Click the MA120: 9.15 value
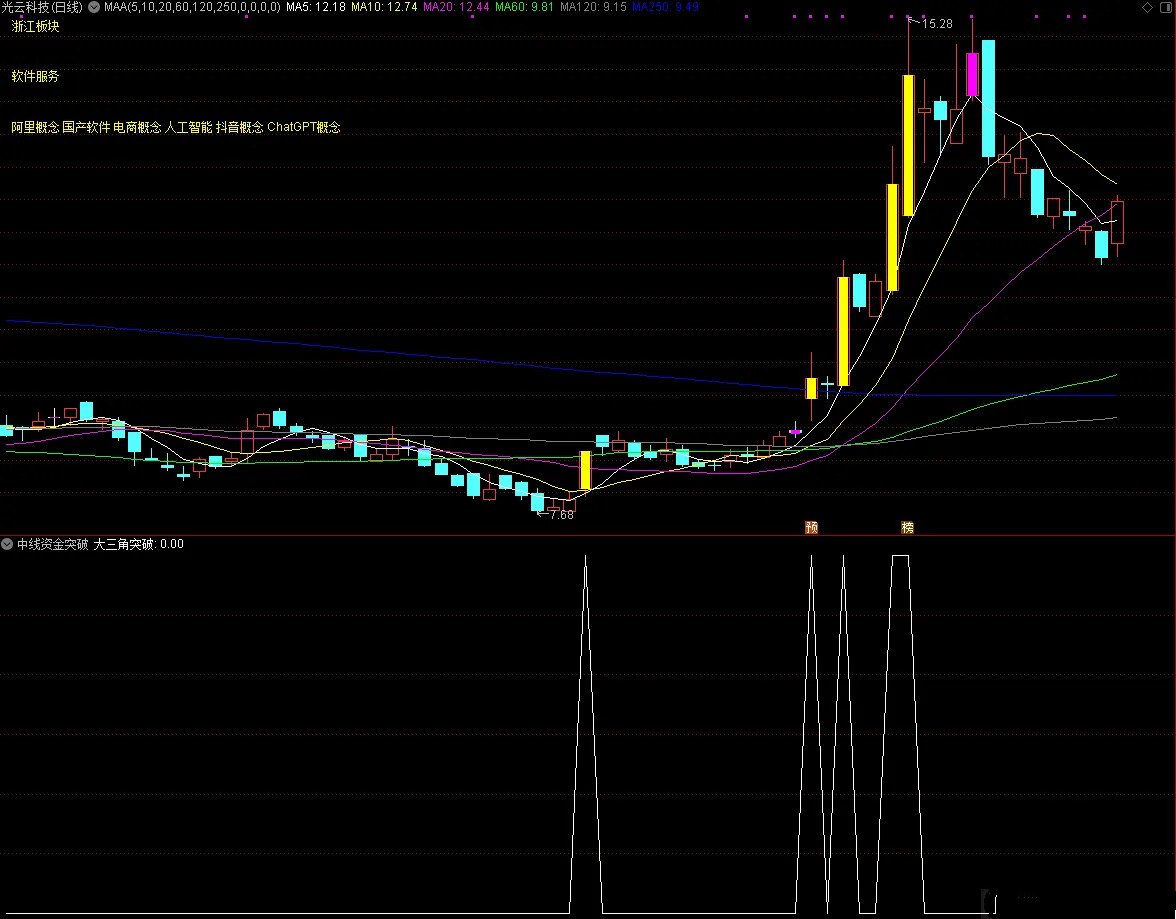Screen dimensions: 1176x919 [x=593, y=7]
